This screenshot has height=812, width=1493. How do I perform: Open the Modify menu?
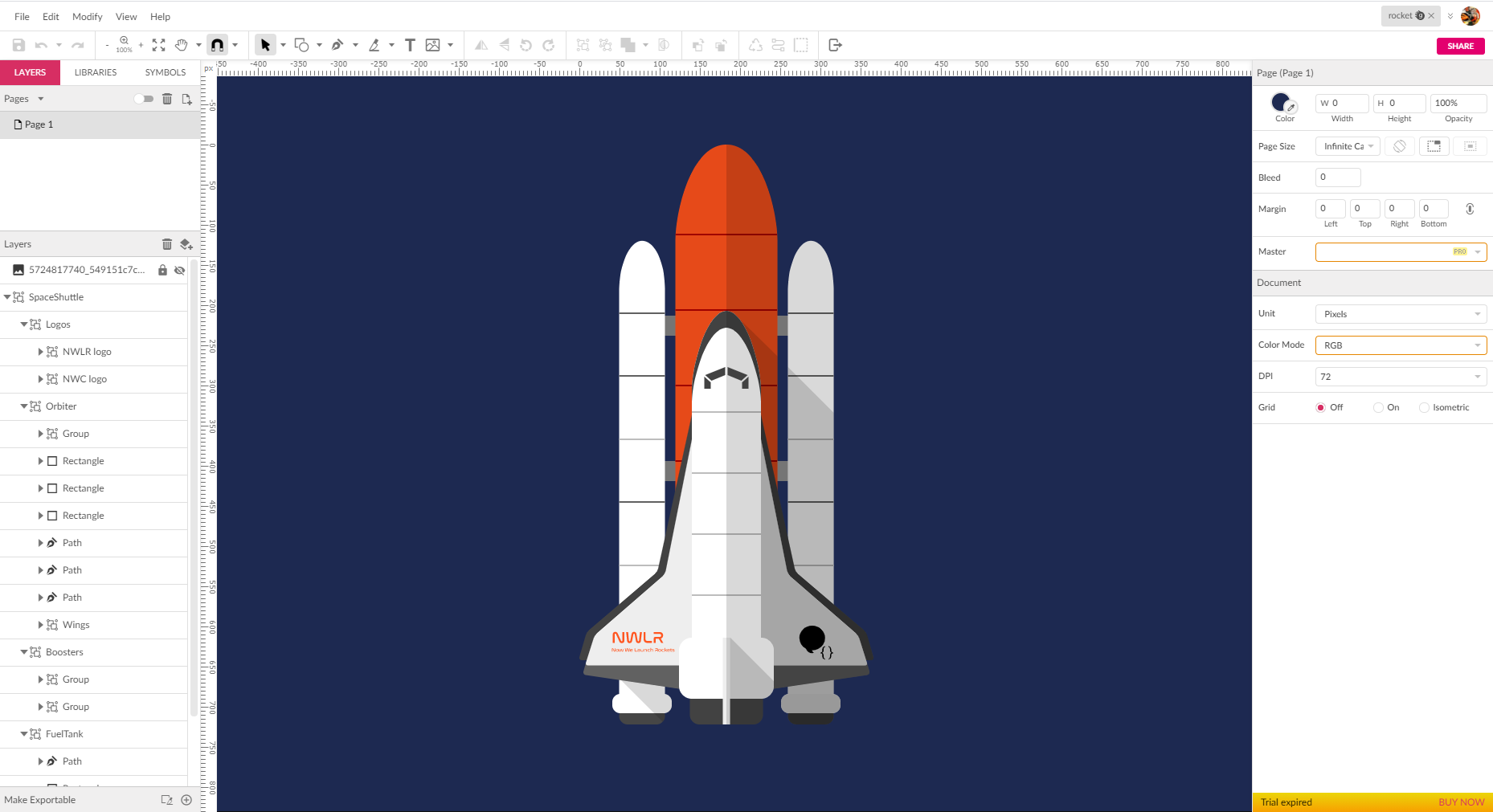[87, 16]
